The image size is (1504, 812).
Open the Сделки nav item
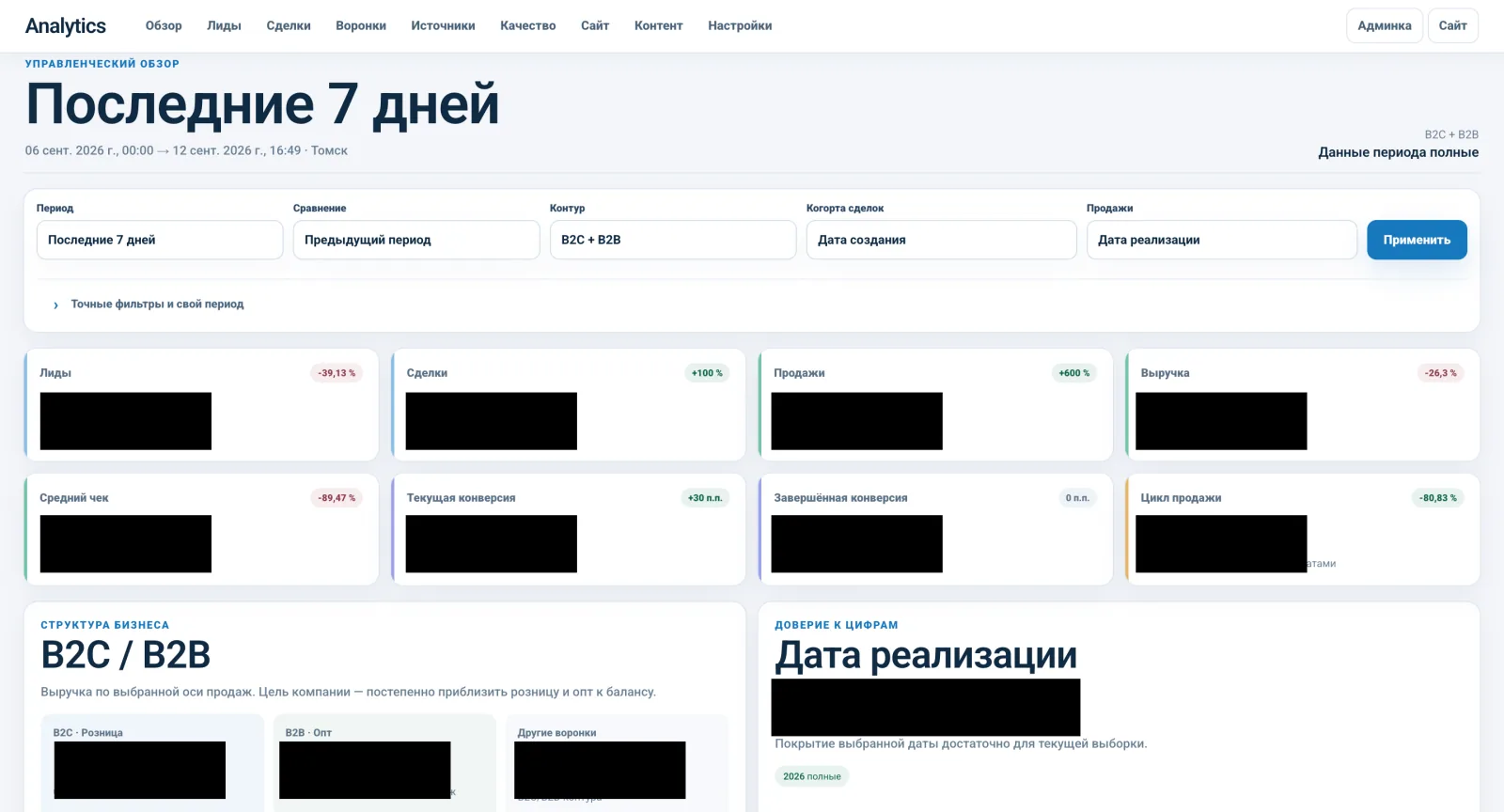tap(289, 26)
